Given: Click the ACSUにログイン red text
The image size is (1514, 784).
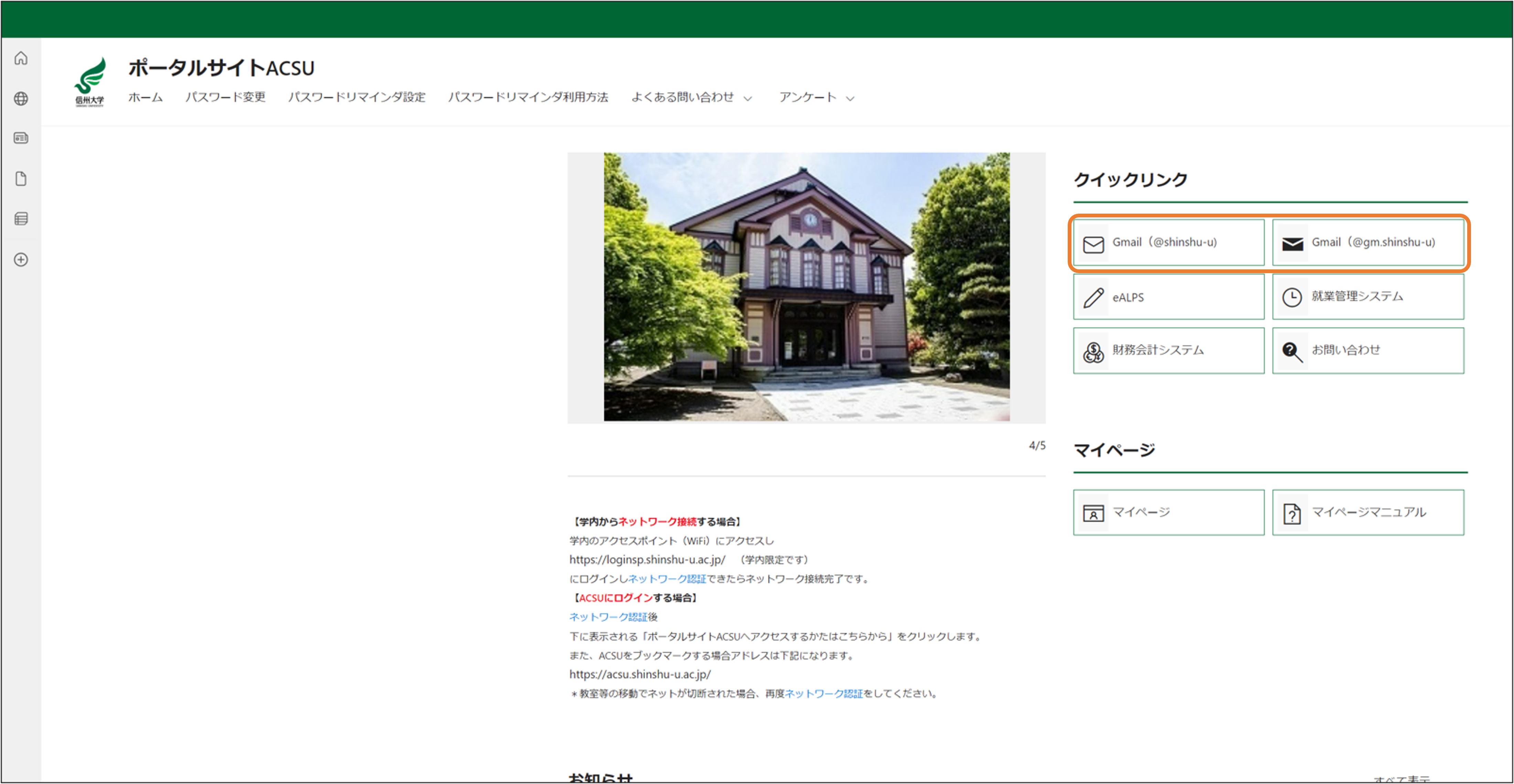Looking at the screenshot, I should point(615,598).
